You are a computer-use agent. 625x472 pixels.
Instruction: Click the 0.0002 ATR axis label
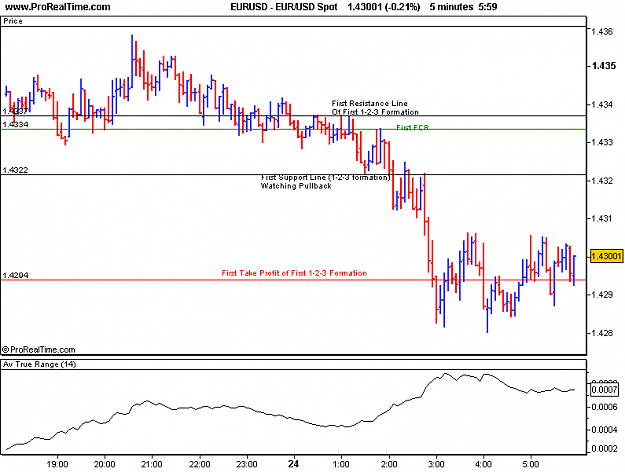point(604,448)
